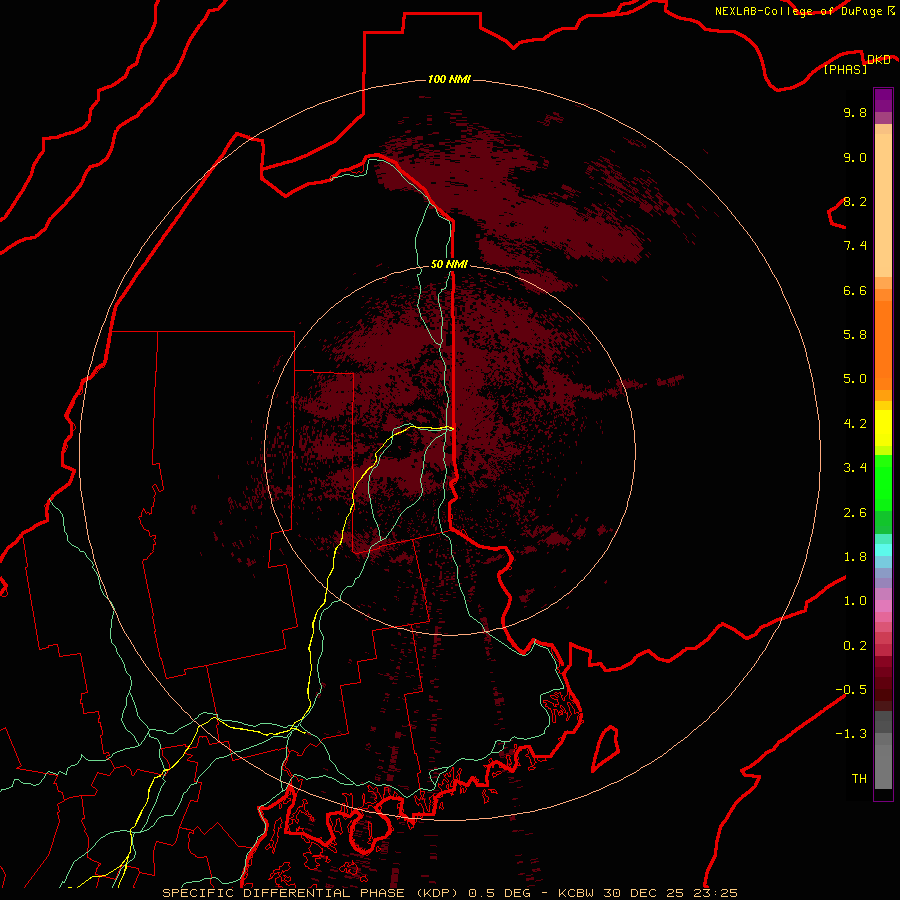Click the small red-outlined island off the coast

pos(605,748)
